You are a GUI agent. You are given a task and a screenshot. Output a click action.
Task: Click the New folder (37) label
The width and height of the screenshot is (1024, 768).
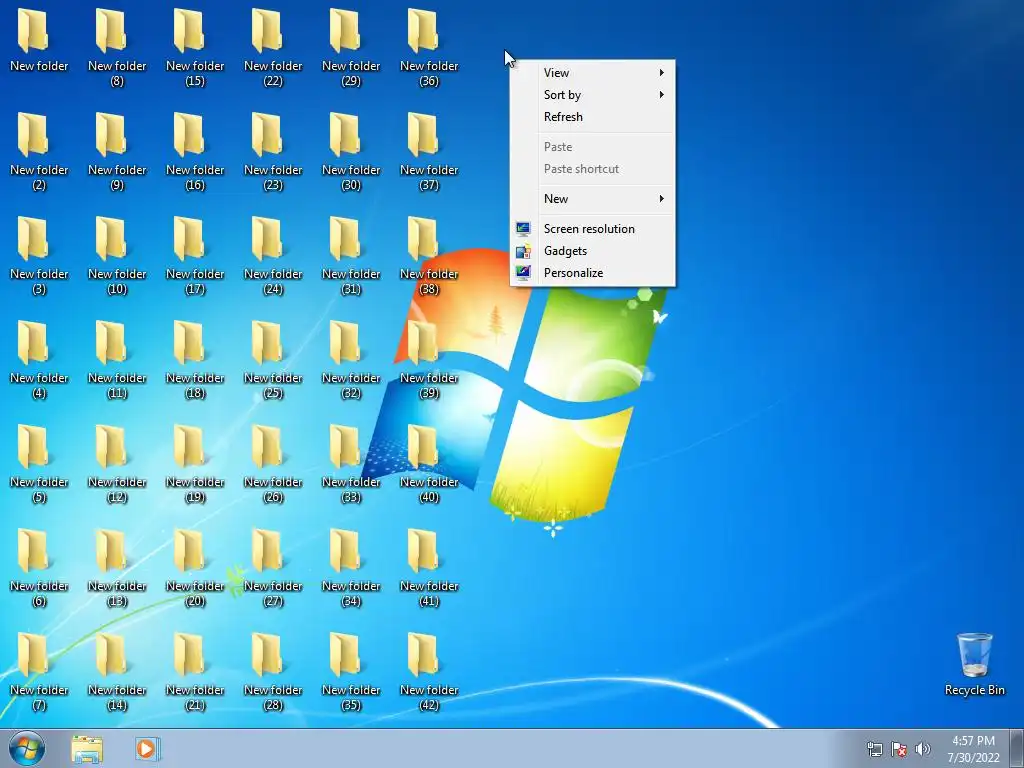pos(429,177)
